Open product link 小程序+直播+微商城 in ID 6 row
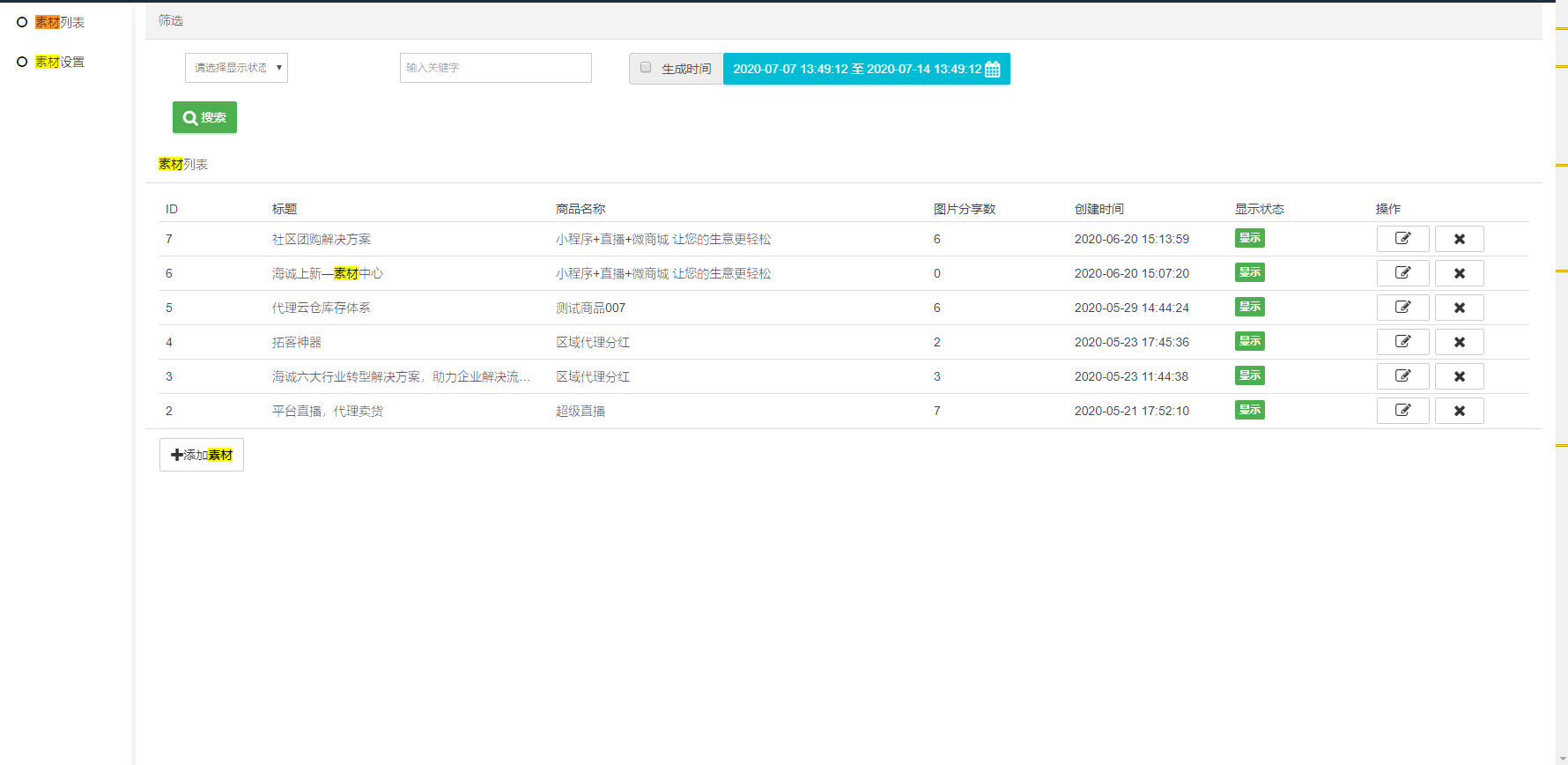The height and width of the screenshot is (765, 1568). 663,273
